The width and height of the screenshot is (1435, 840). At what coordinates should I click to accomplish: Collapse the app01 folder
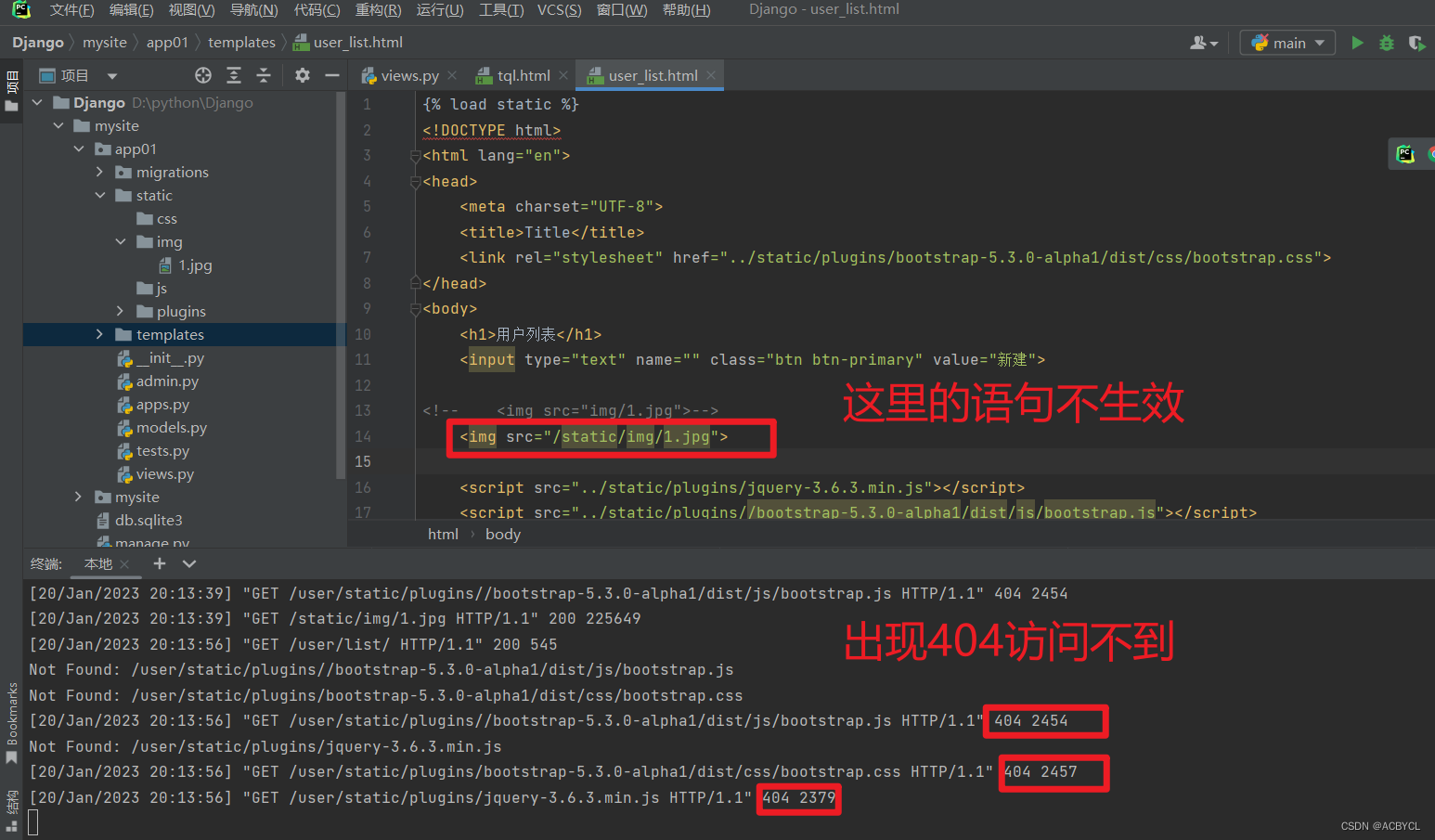tap(79, 149)
